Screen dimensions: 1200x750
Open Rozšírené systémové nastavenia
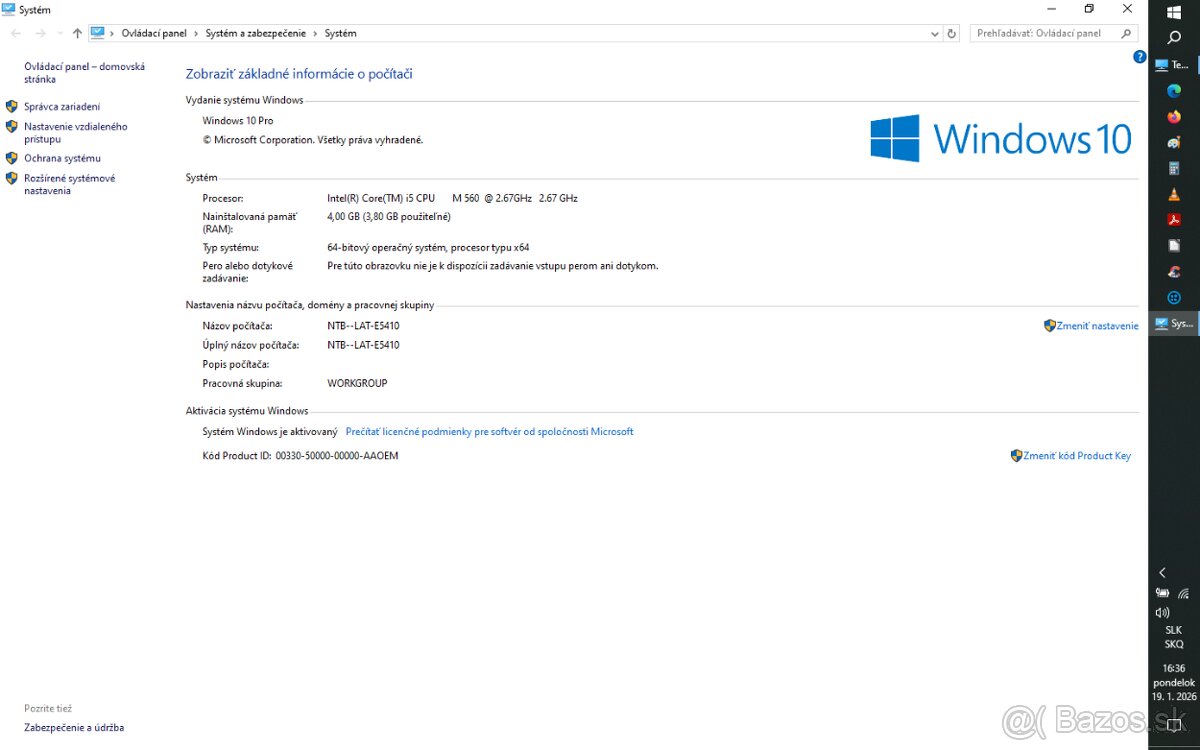pos(70,184)
